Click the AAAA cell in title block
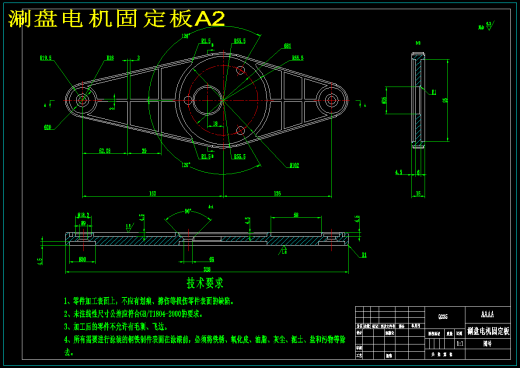 488,314
